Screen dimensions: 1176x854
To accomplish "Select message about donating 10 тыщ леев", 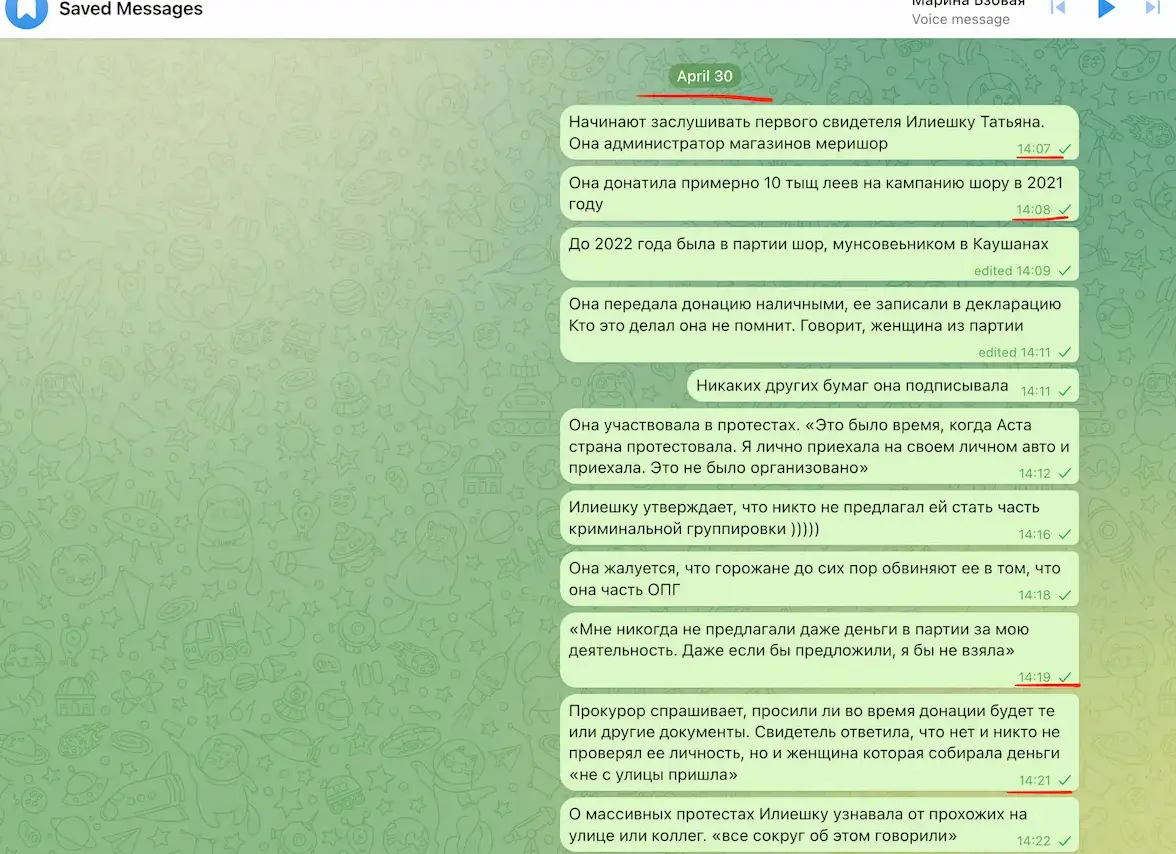I will tap(819, 193).
